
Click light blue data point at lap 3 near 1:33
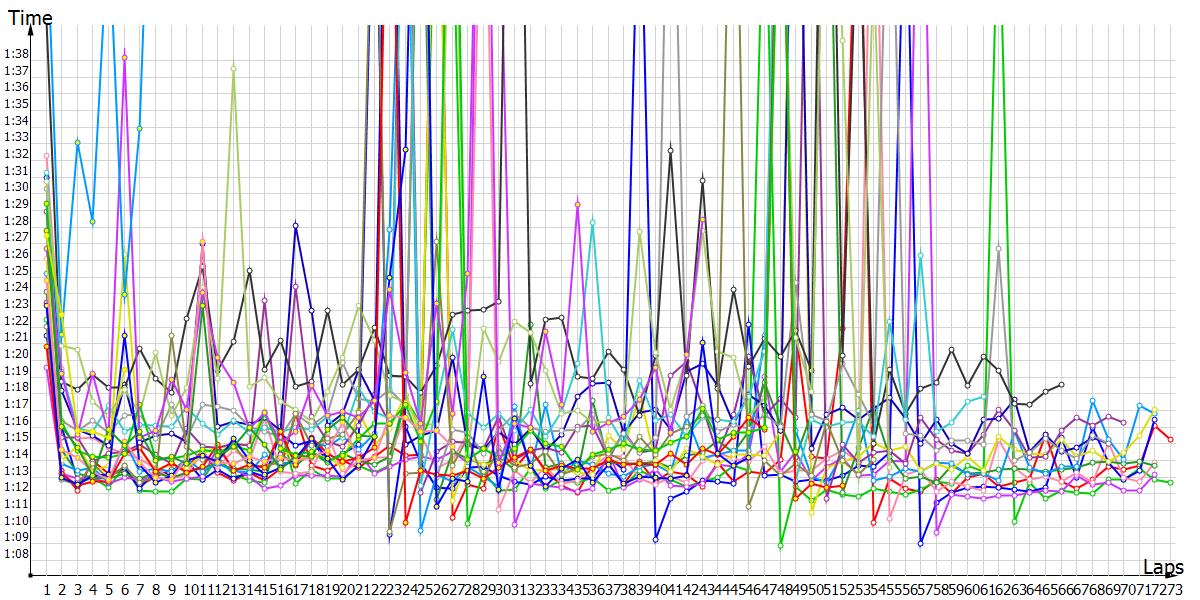pyautogui.click(x=77, y=142)
